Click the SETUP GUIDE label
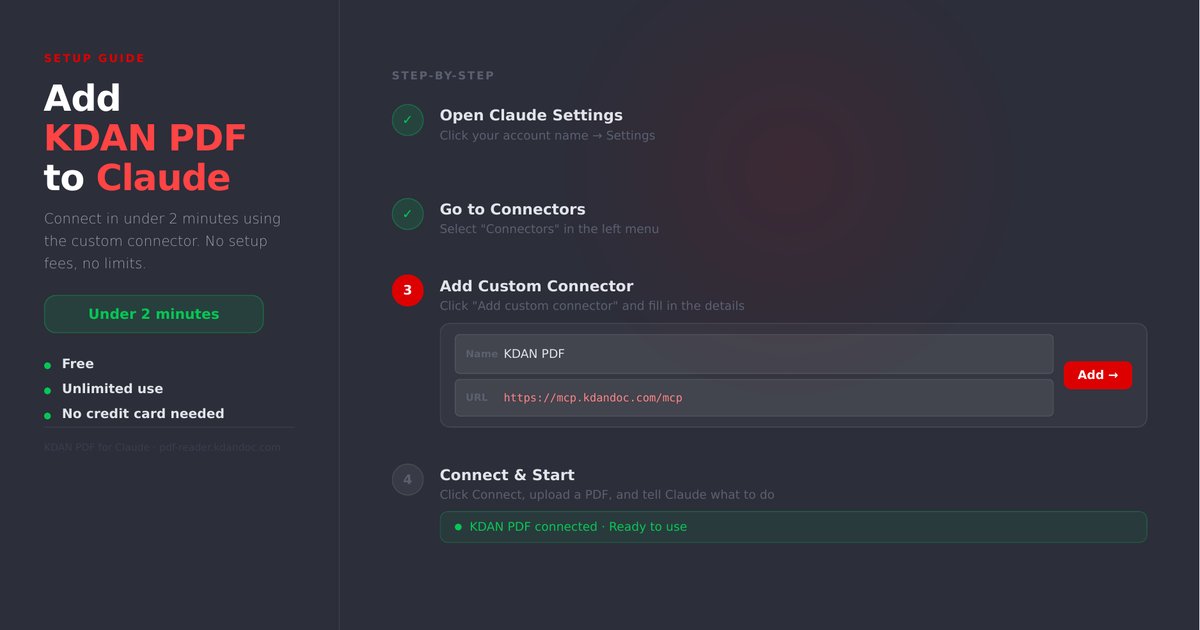Image resolution: width=1200 pixels, height=630 pixels. (x=95, y=58)
